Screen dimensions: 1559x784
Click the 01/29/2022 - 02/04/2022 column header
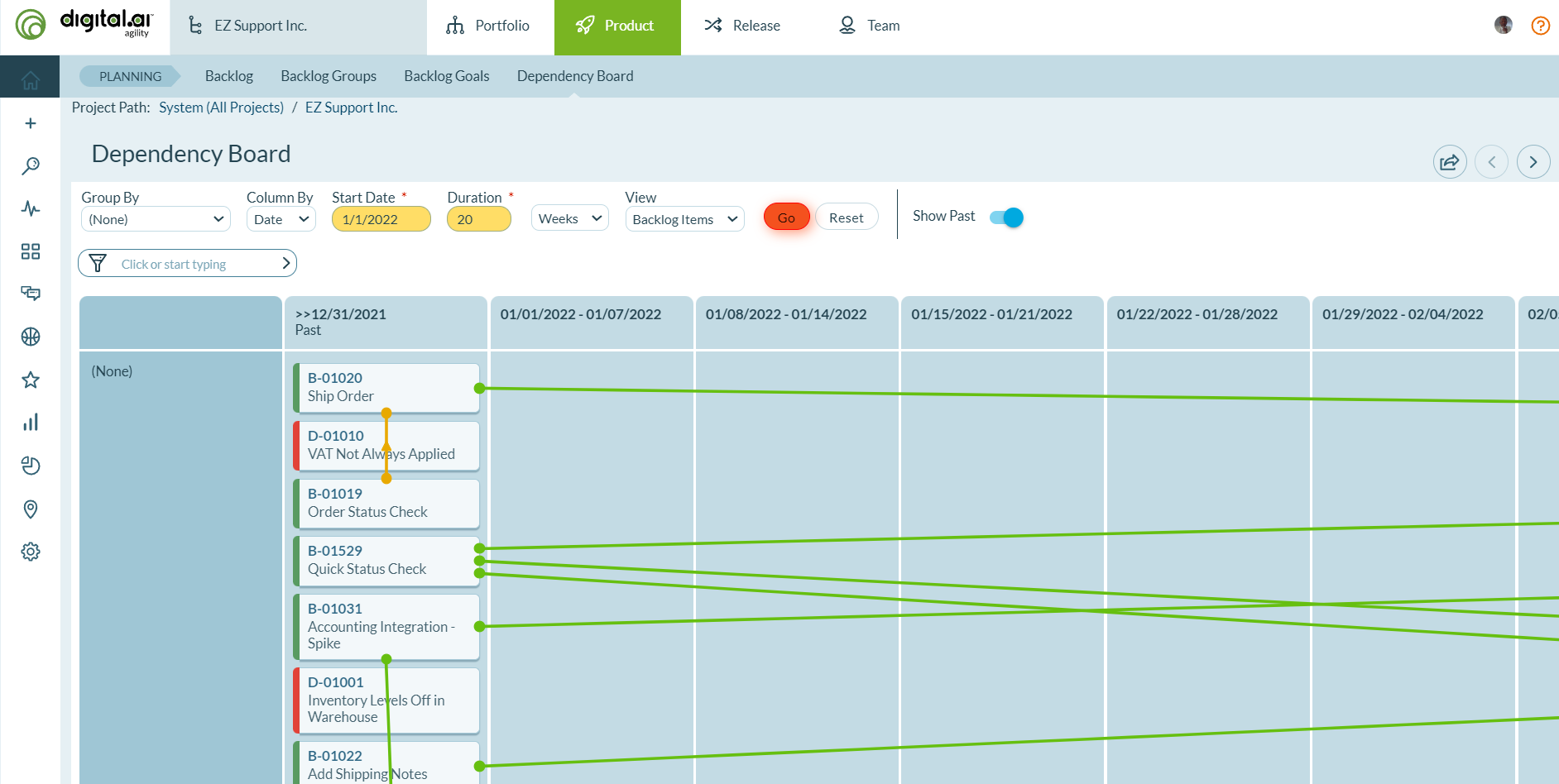click(x=1413, y=323)
